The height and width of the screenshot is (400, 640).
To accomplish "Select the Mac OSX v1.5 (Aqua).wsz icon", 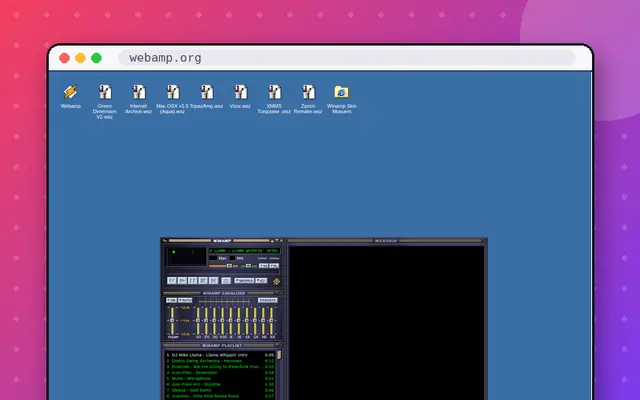I will click(x=172, y=99).
